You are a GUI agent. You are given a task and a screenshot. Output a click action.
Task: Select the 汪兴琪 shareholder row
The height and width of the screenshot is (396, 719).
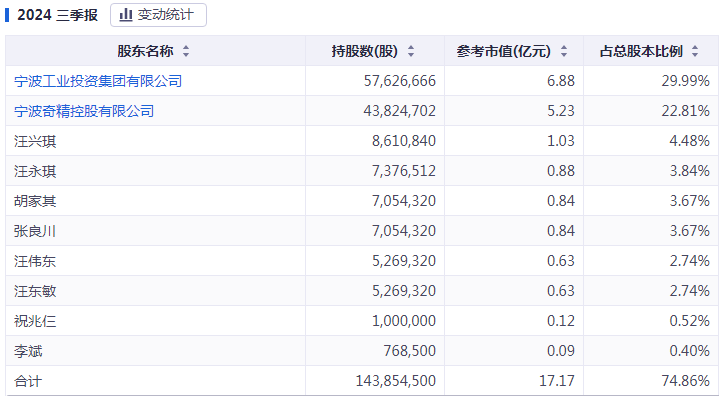tap(362, 141)
